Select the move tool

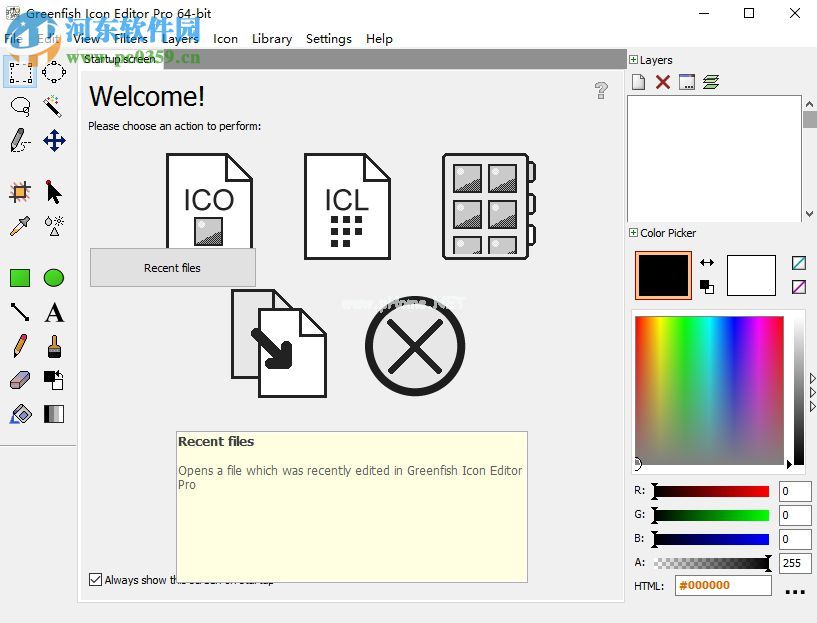[x=54, y=141]
